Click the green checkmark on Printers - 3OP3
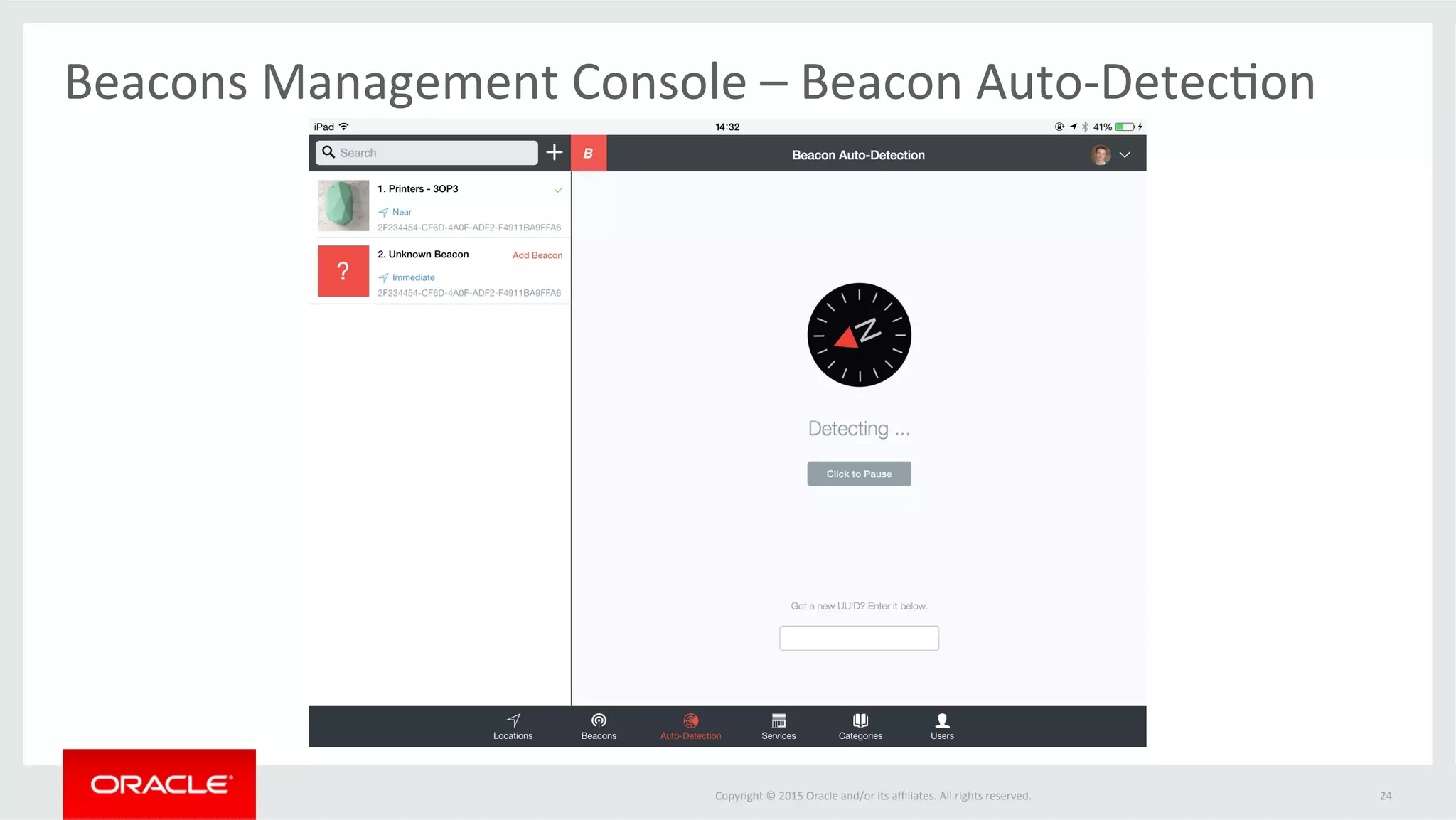This screenshot has height=820, width=1456. click(558, 190)
